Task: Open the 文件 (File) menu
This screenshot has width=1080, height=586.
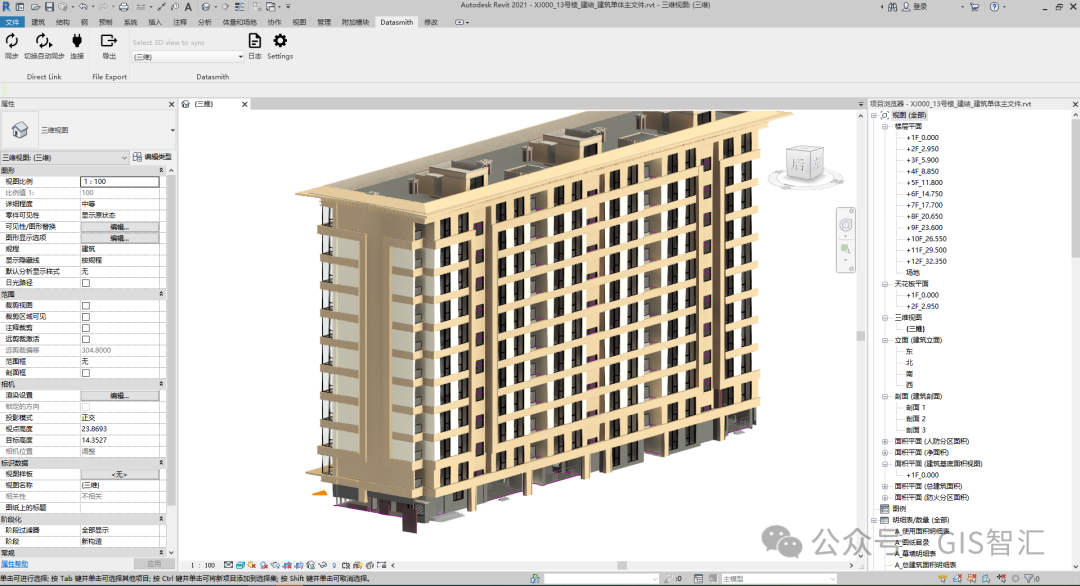Action: pyautogui.click(x=13, y=21)
